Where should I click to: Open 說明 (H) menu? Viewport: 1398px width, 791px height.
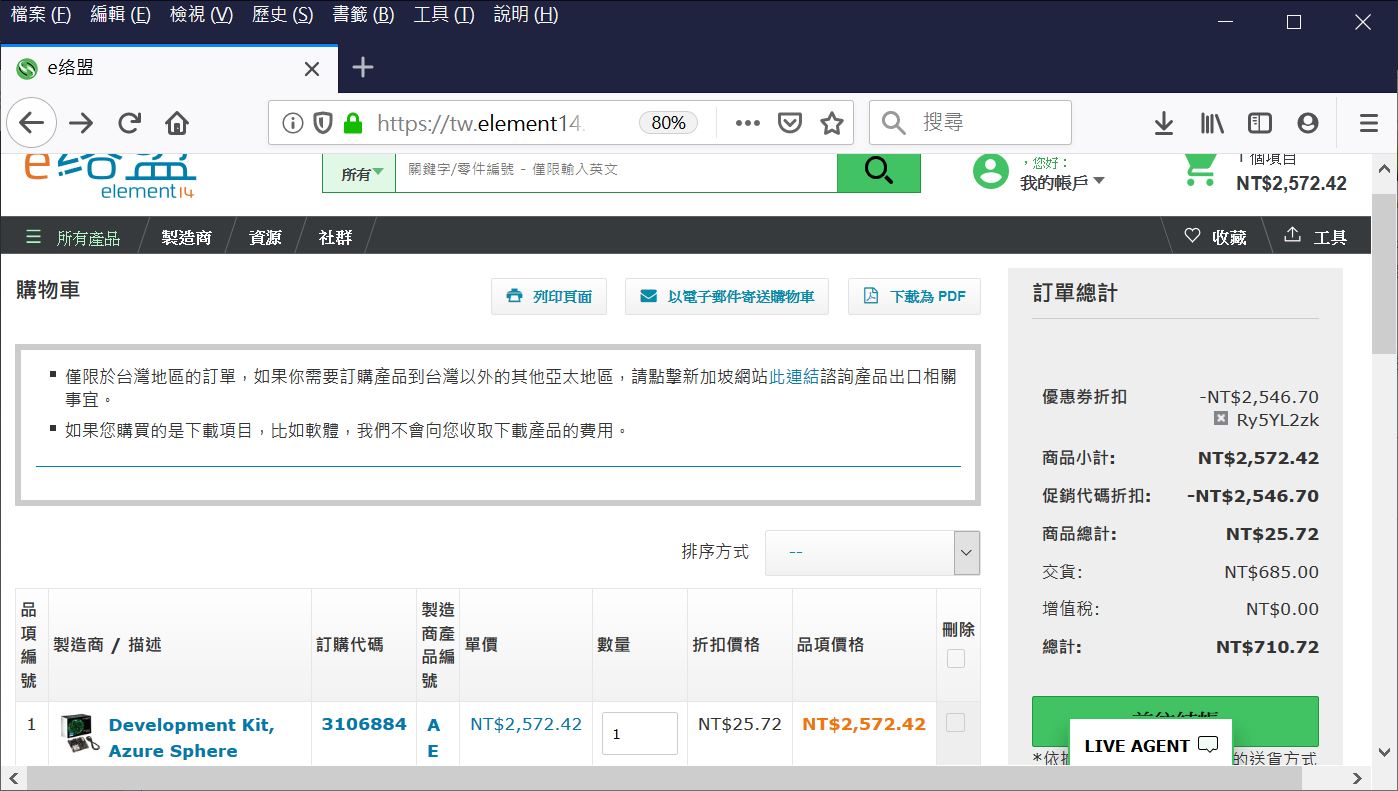(x=526, y=15)
